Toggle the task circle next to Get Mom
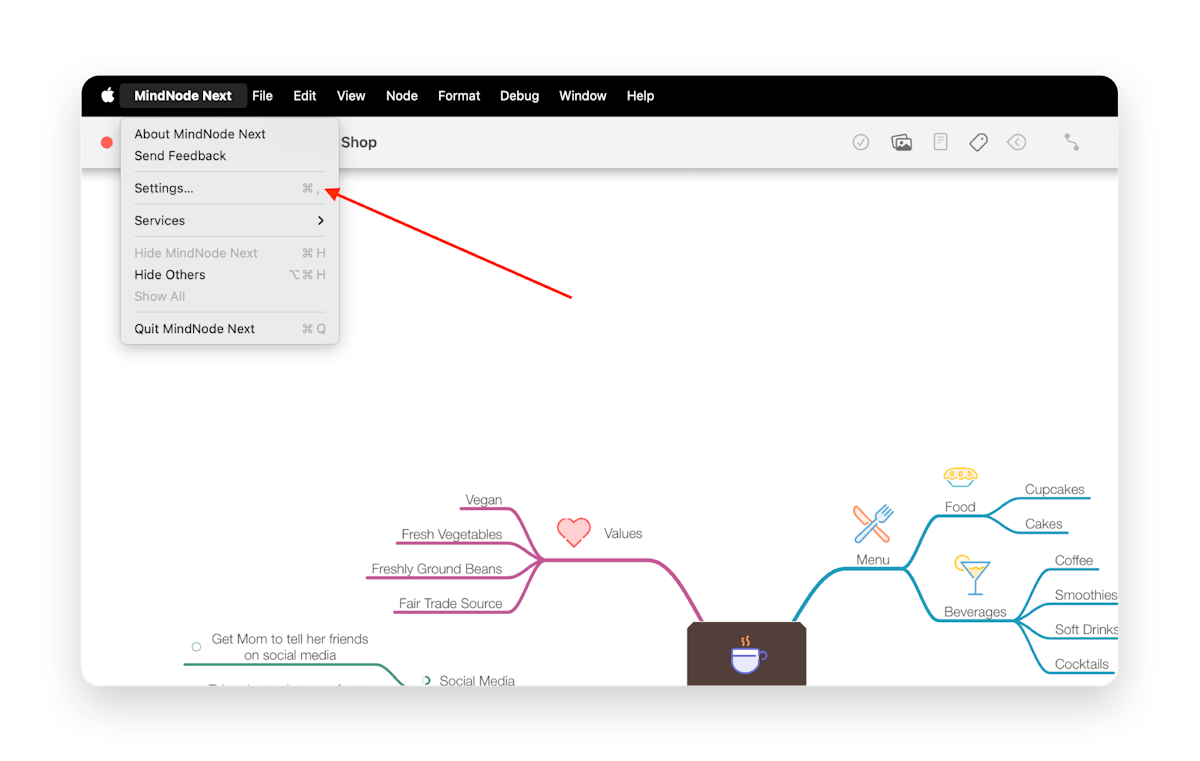 point(196,647)
